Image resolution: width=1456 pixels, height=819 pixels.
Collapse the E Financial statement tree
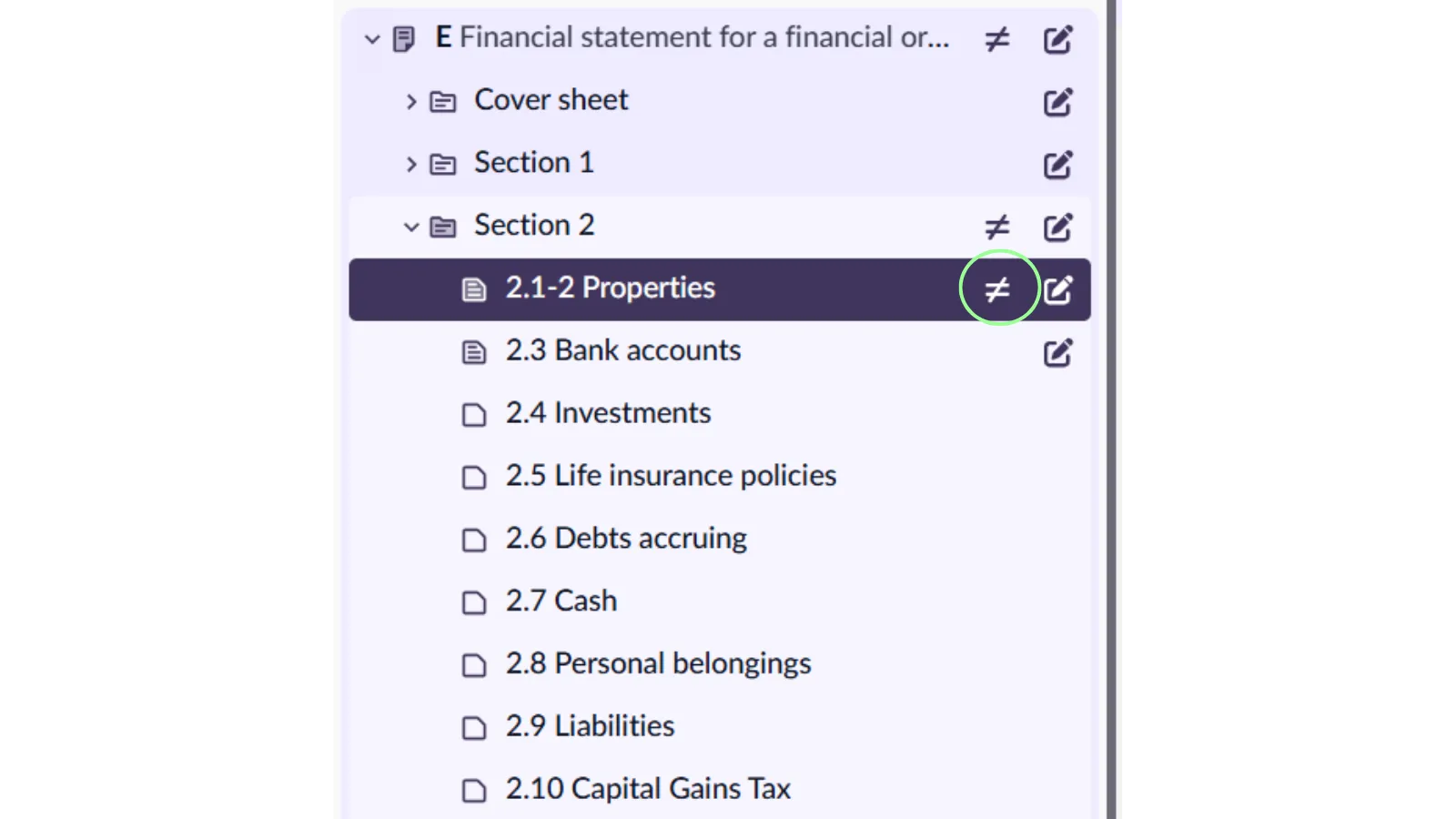click(372, 39)
